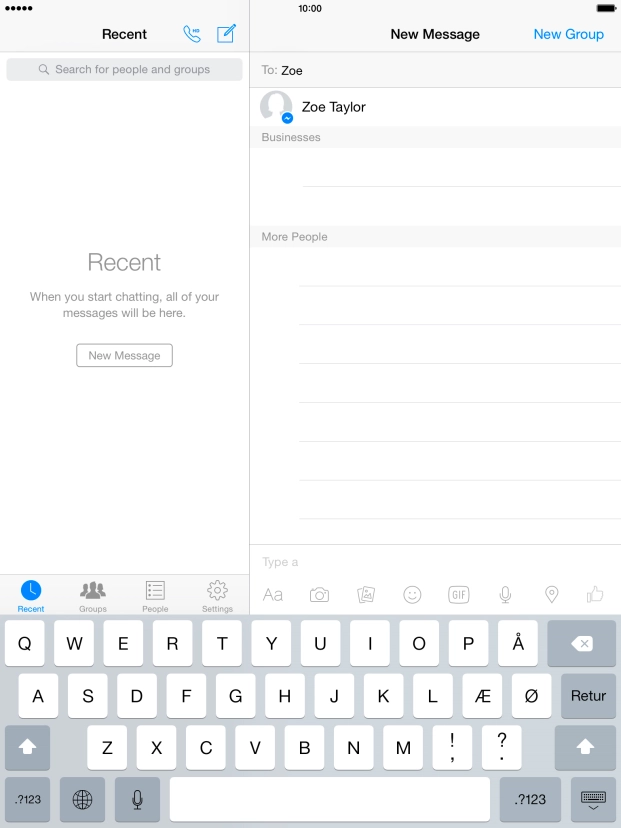Click the Type a message field
621x828 pixels.
435,562
